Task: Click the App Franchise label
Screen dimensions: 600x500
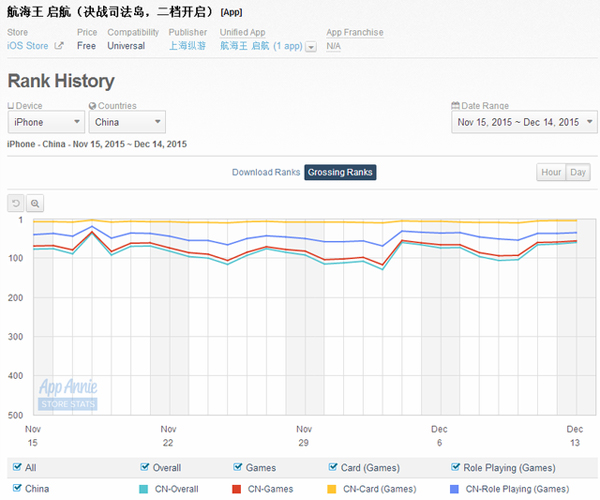Action: tap(355, 33)
